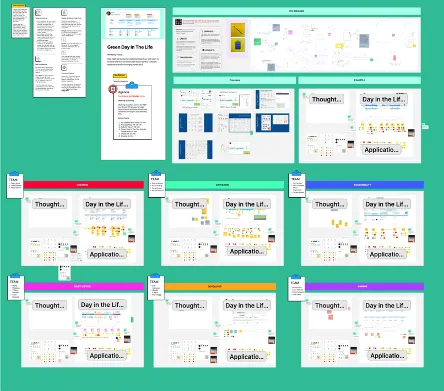Viewport: 444px width, 391px height.
Task: Select Day in the Lif label in magenta frame
Action: (x=102, y=304)
